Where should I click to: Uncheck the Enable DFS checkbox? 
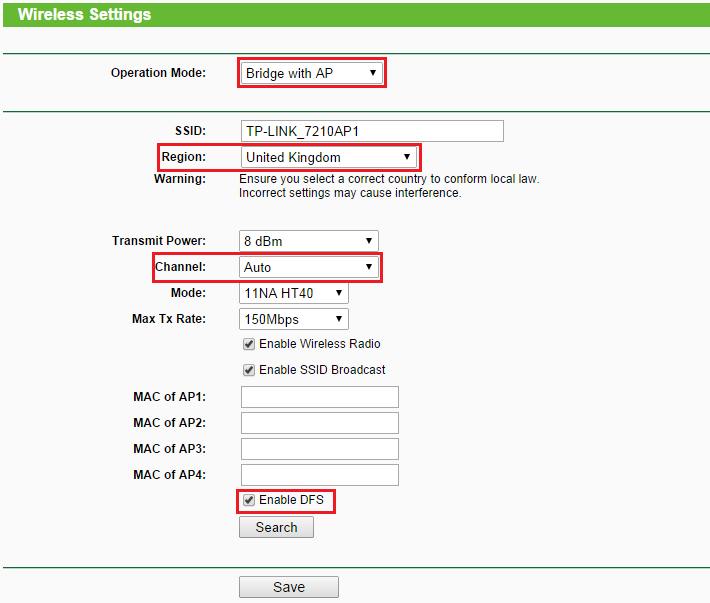(x=249, y=500)
